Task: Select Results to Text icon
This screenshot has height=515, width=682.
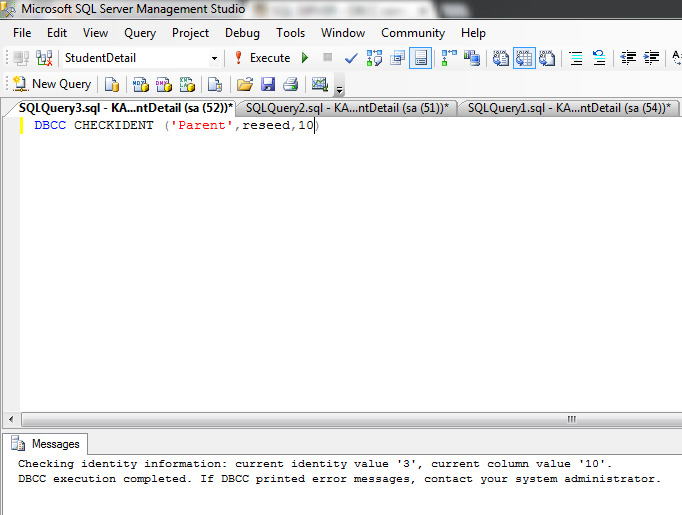Action: [x=501, y=58]
